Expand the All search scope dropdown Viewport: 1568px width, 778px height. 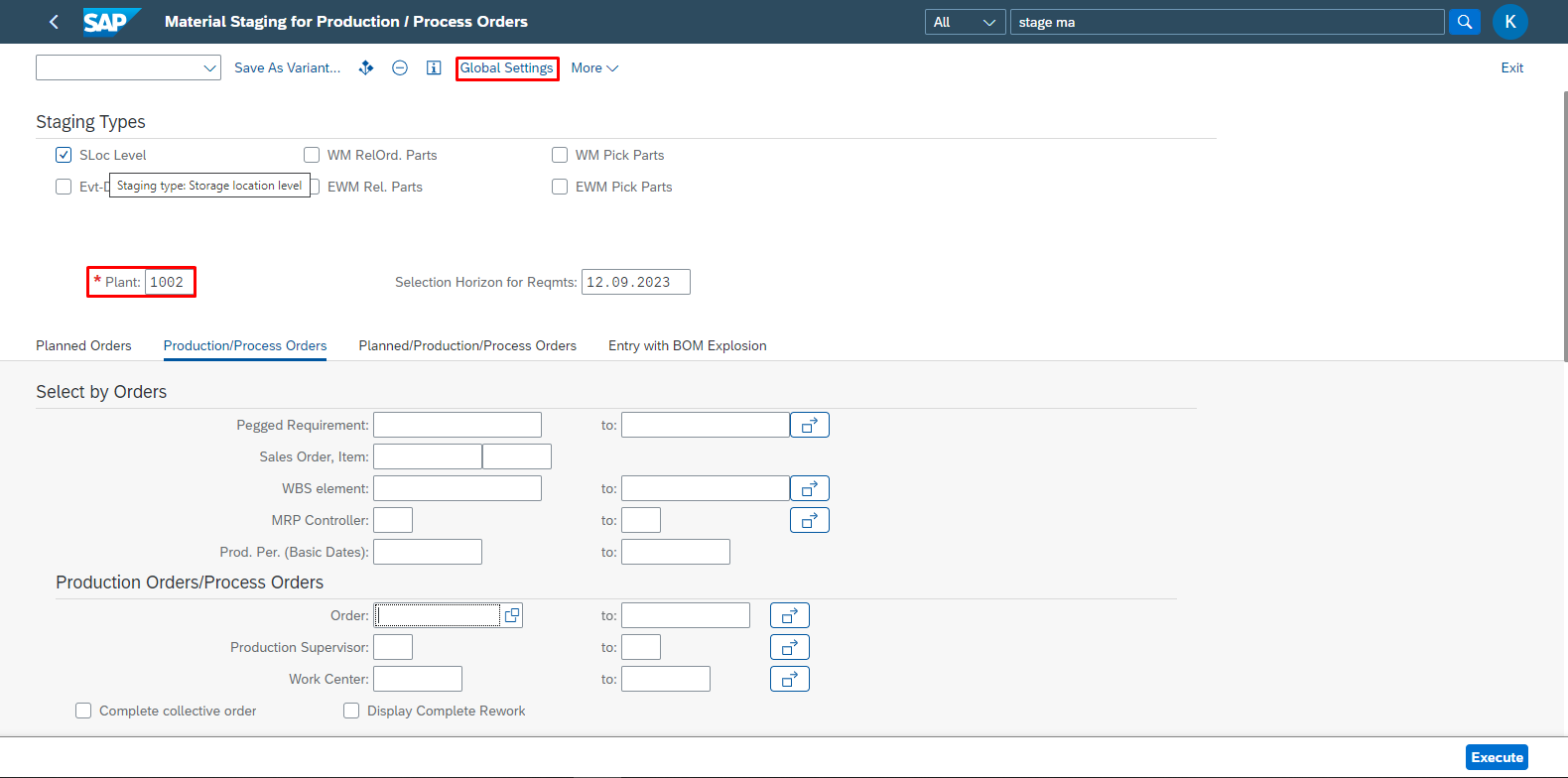pos(965,22)
